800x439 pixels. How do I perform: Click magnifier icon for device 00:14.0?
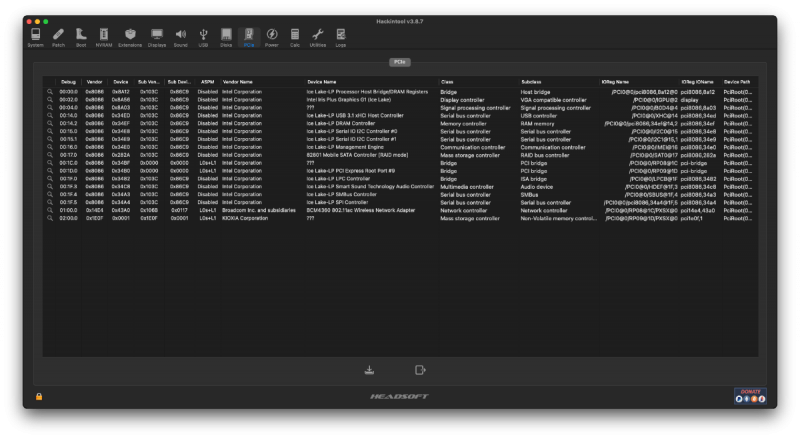(x=50, y=115)
